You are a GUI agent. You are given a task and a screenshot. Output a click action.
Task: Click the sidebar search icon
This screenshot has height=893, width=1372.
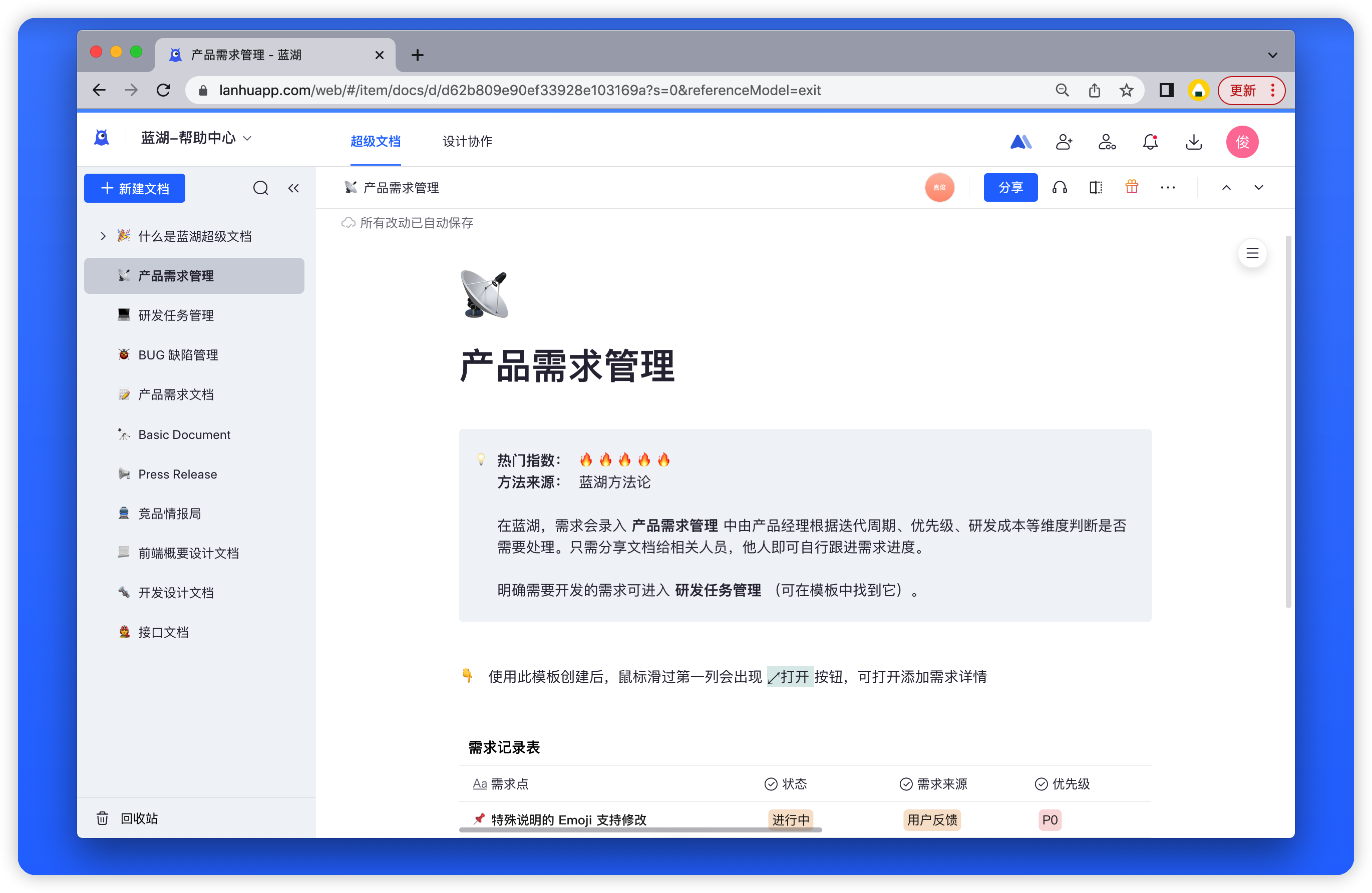coord(260,188)
